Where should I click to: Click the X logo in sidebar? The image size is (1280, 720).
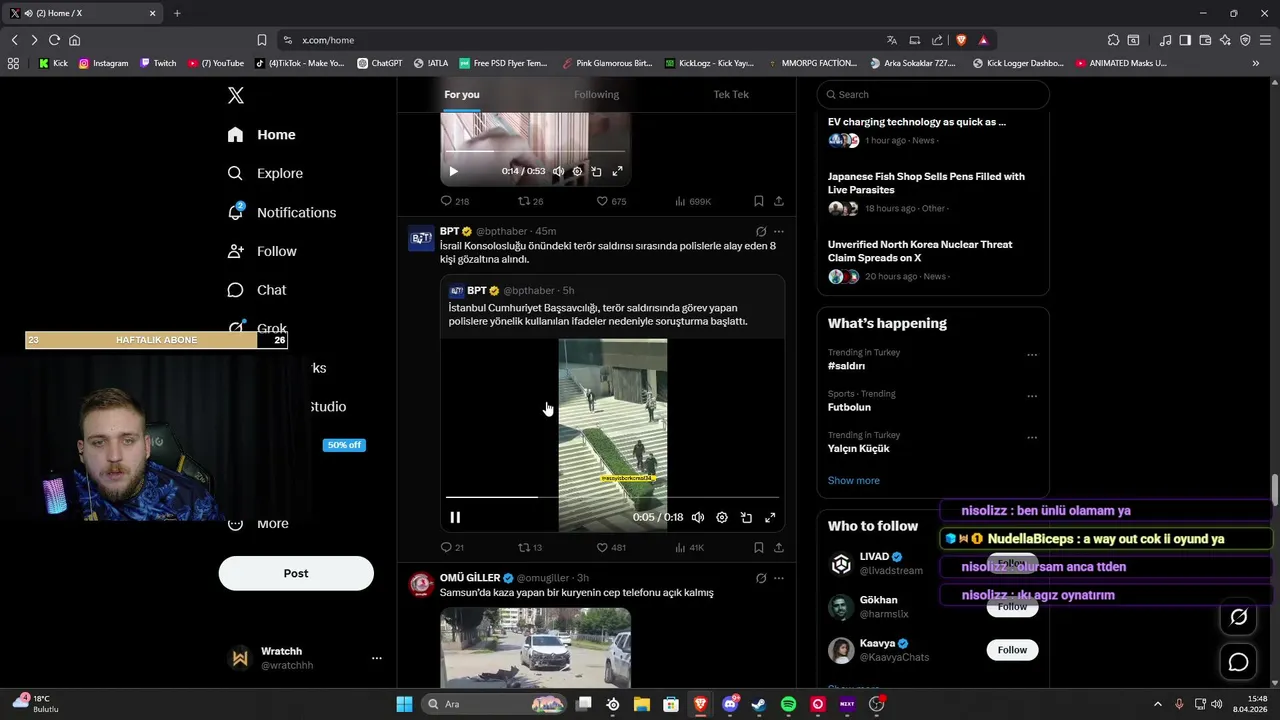(x=236, y=96)
